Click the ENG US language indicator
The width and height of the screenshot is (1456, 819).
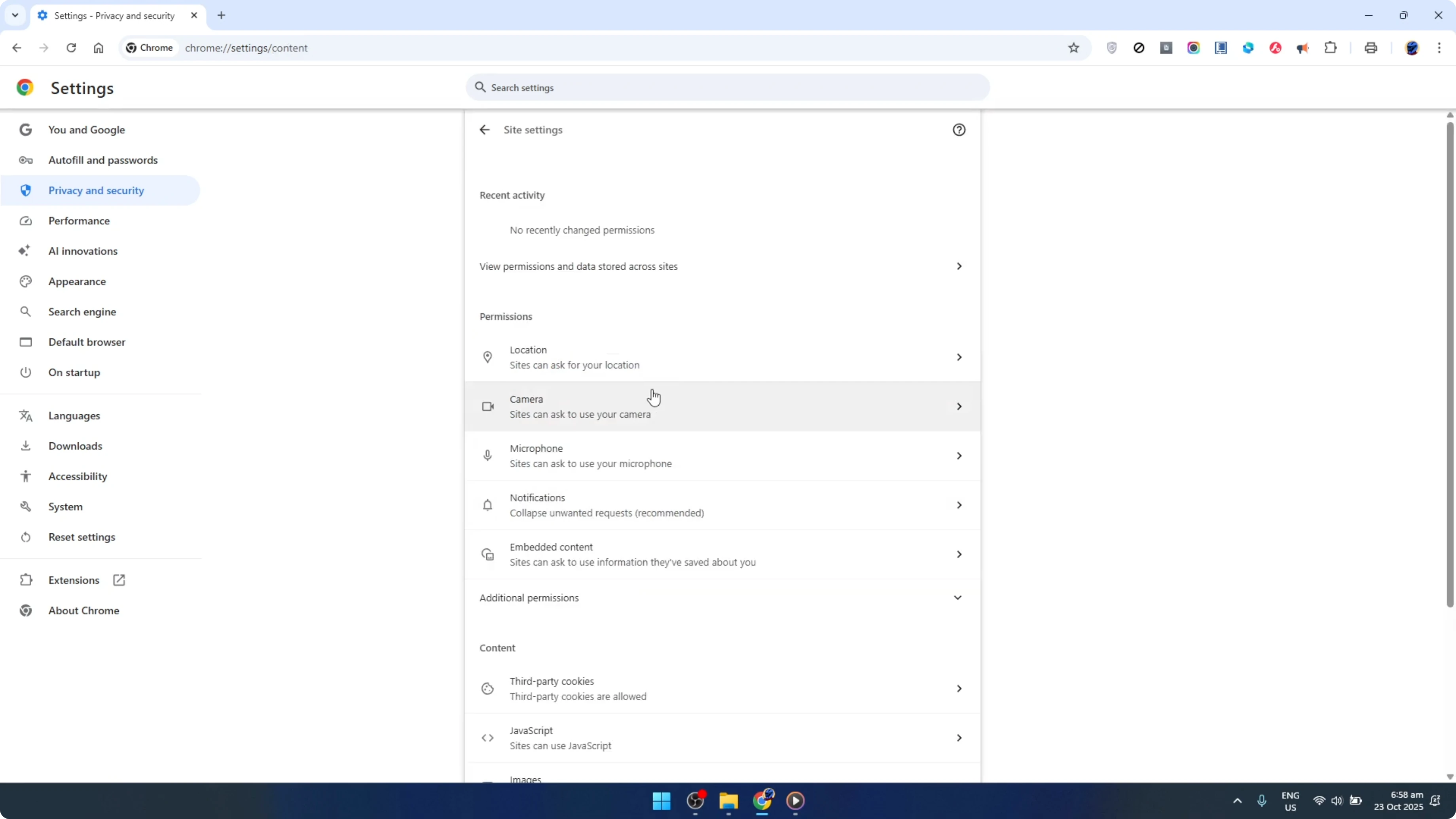point(1290,801)
